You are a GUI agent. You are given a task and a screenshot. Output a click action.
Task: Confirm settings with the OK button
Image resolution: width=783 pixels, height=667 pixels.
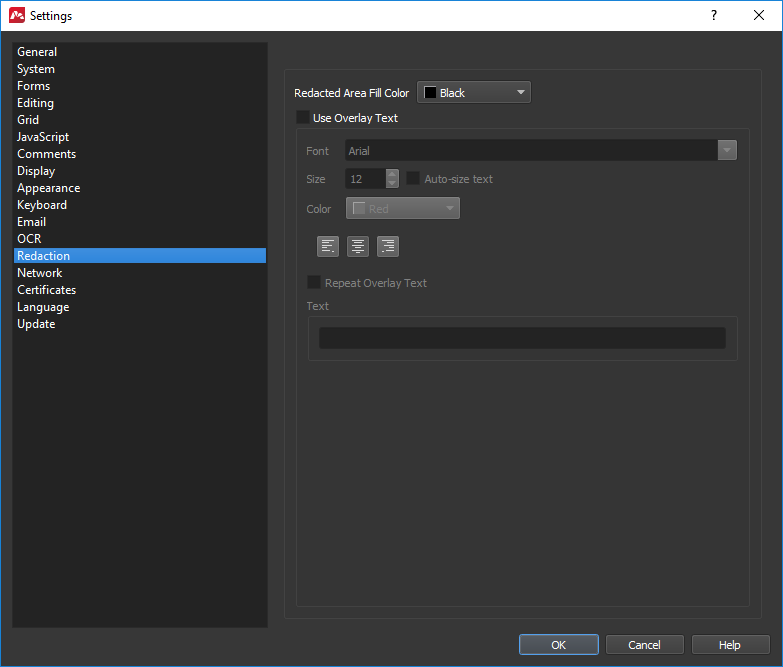(x=558, y=645)
